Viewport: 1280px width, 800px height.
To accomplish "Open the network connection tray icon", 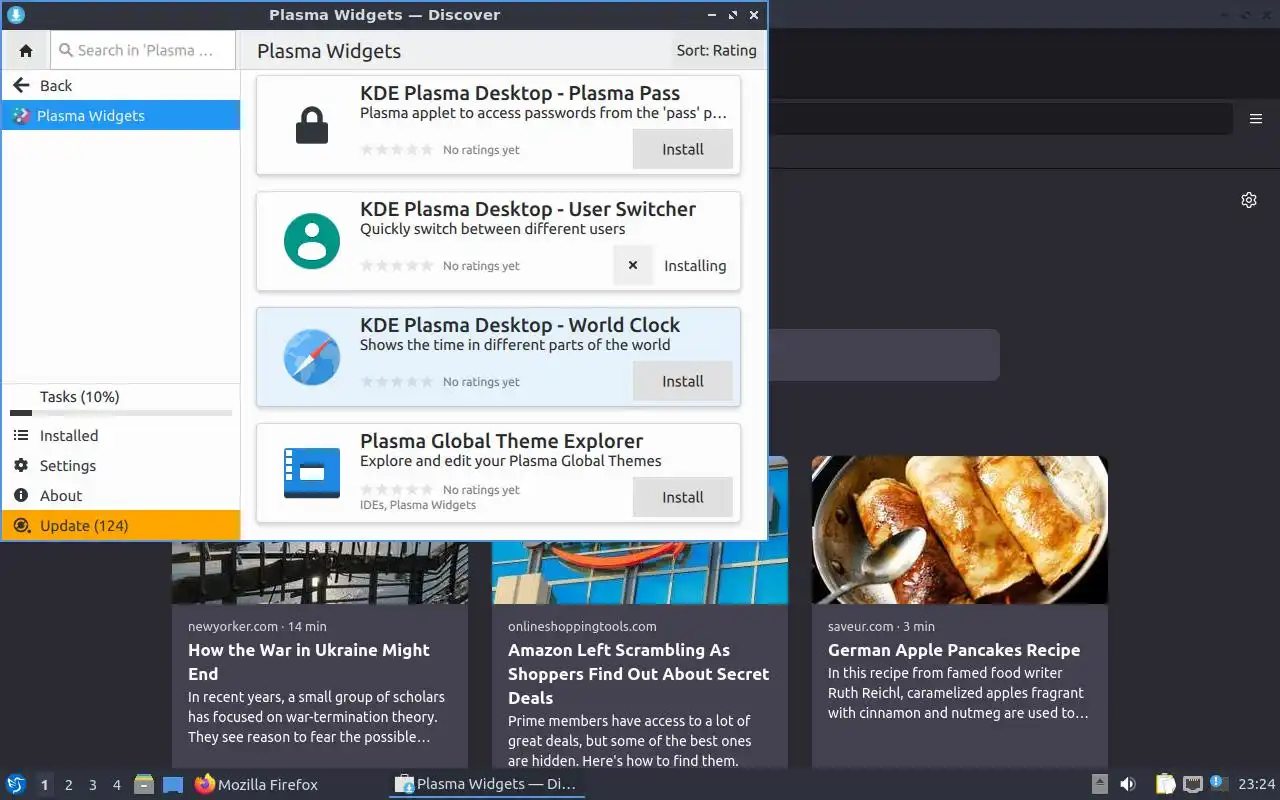I will pyautogui.click(x=1193, y=784).
